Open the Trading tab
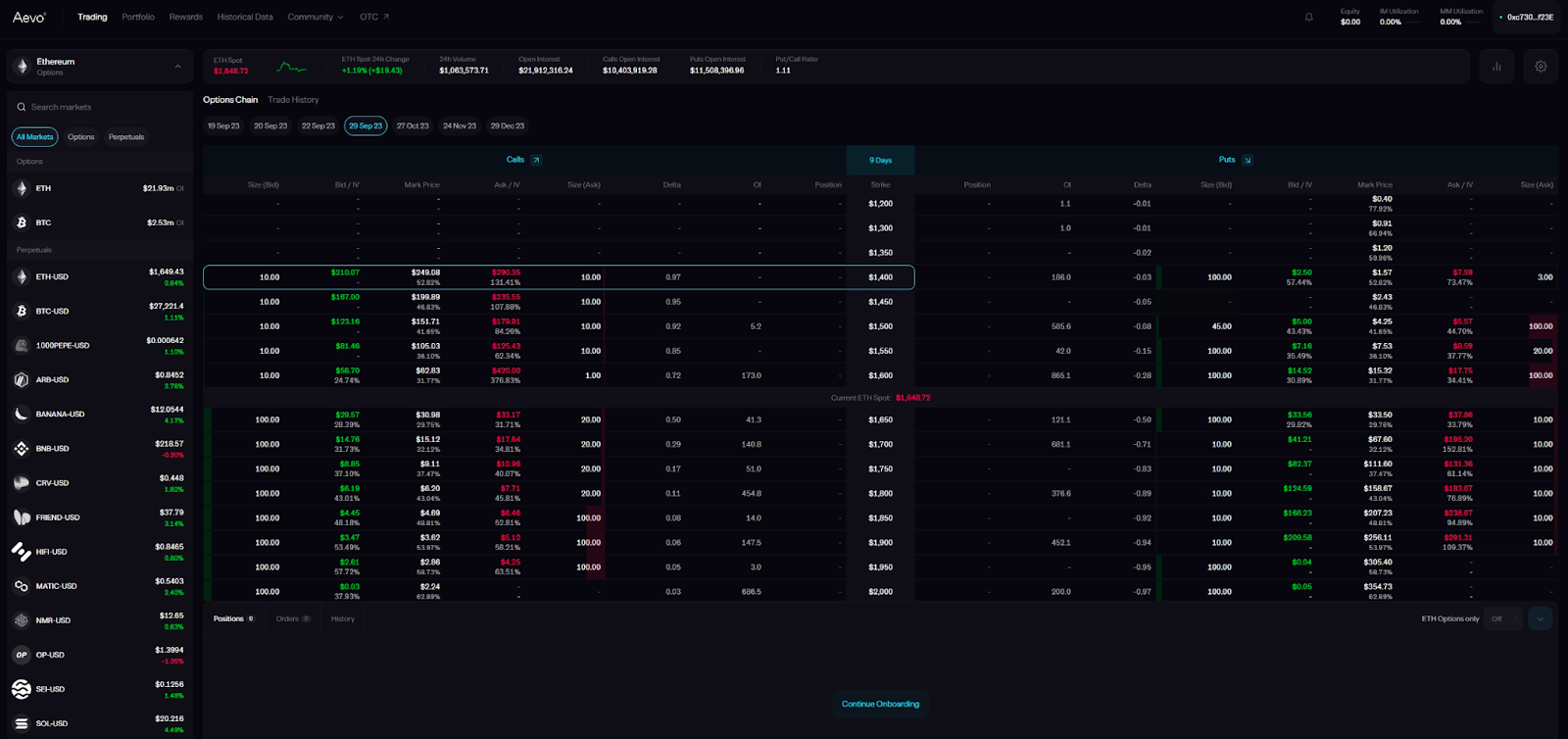This screenshot has width=1568, height=739. pyautogui.click(x=92, y=17)
